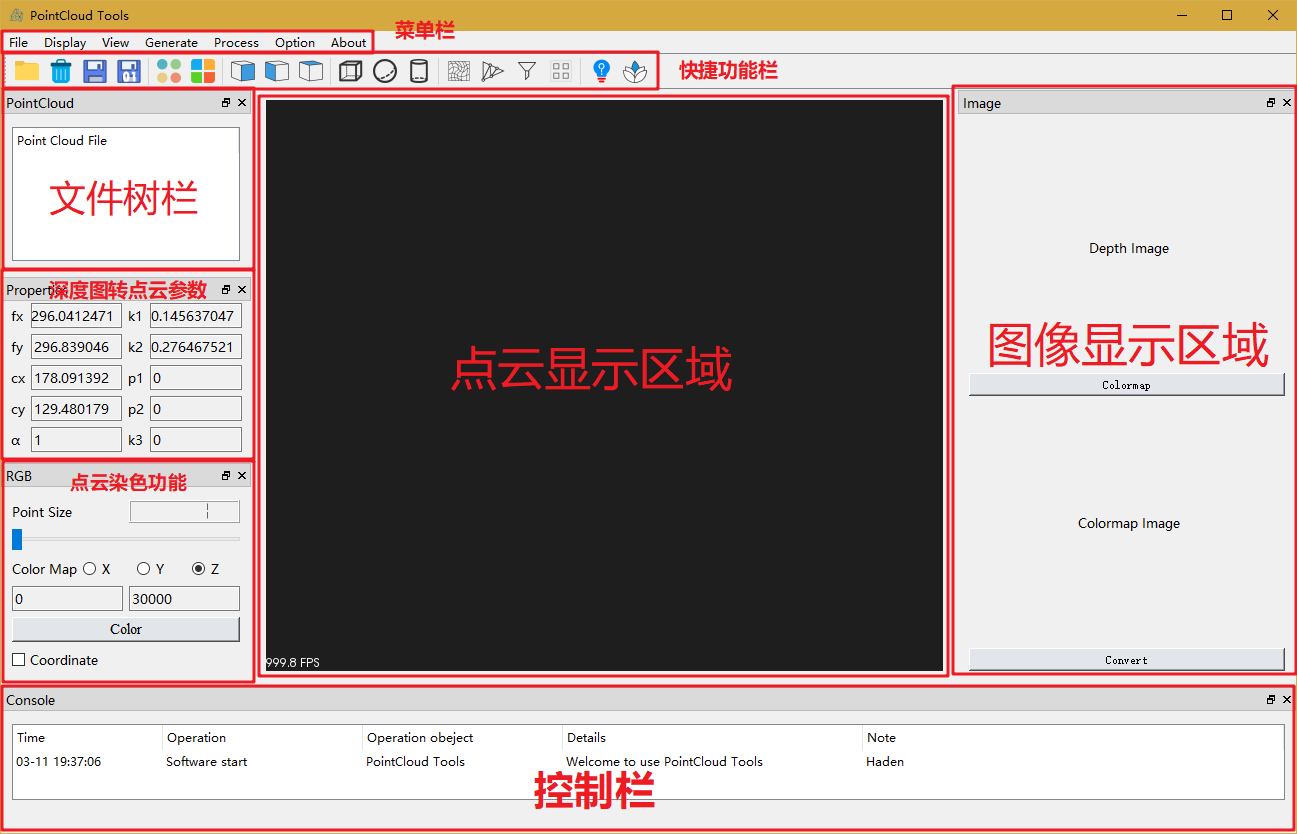The height and width of the screenshot is (834, 1297).
Task: Click the color map minimum field showing 0
Action: 67,599
